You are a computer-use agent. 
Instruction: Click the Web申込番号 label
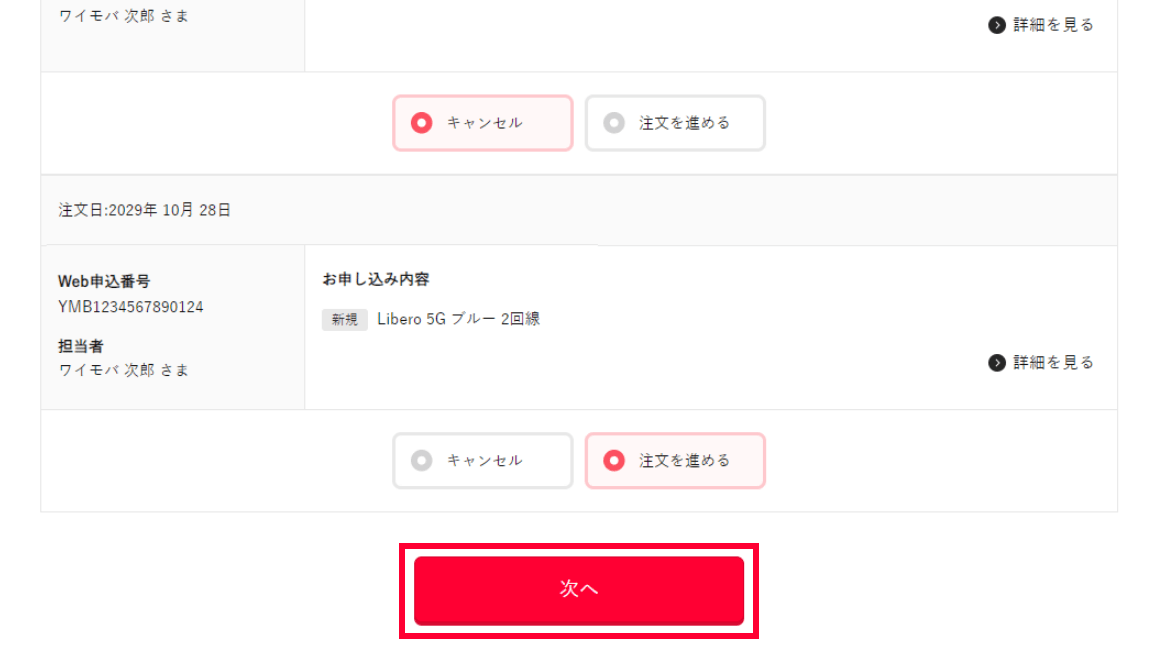pyautogui.click(x=104, y=282)
